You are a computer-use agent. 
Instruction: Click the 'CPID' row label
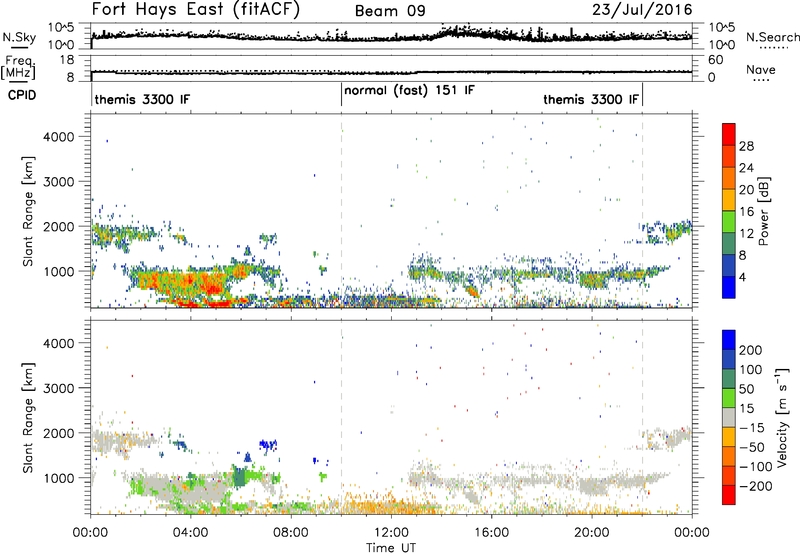(x=22, y=95)
